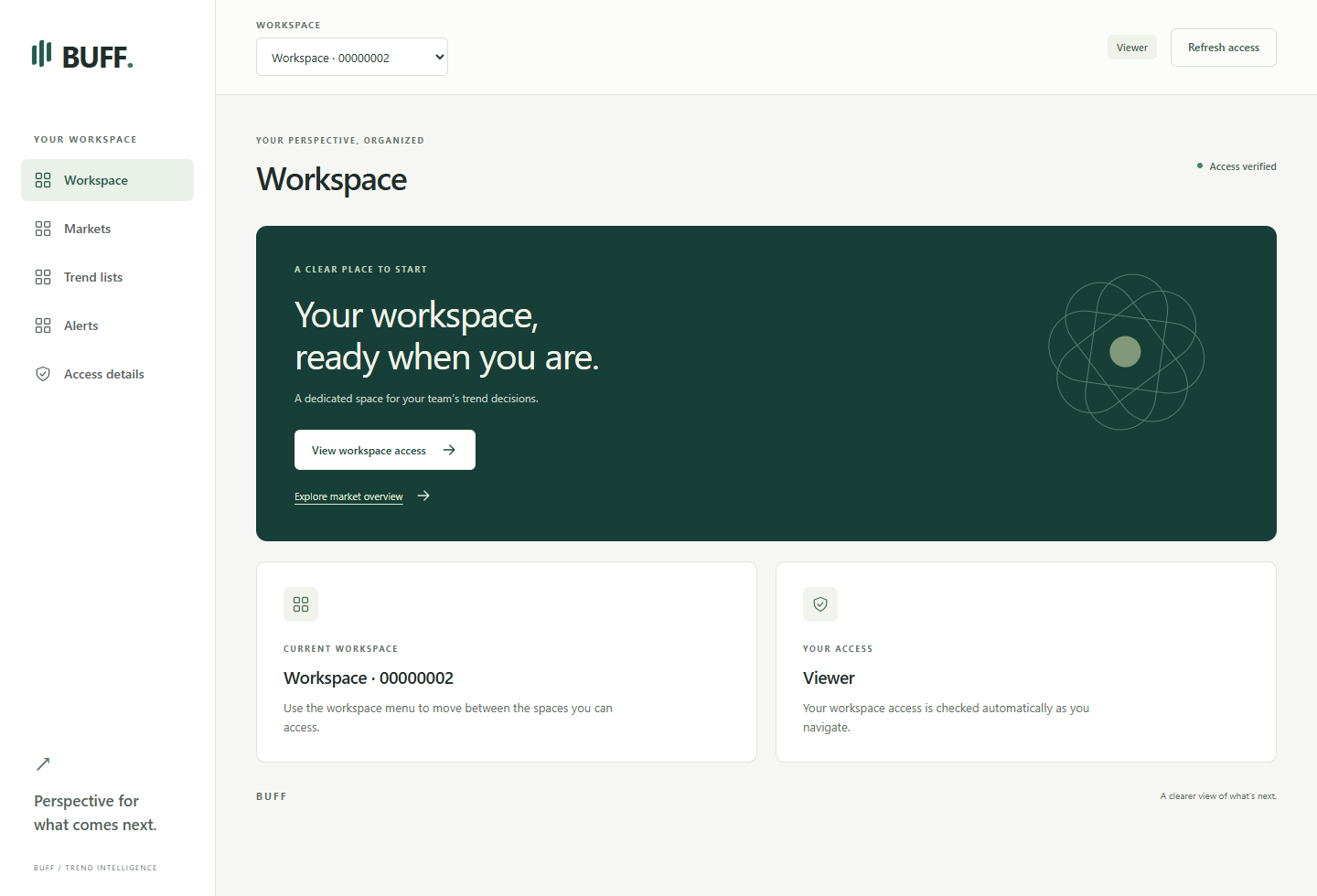Follow the Explore market overview link
Screen dimensions: 1317x896
pos(348,496)
